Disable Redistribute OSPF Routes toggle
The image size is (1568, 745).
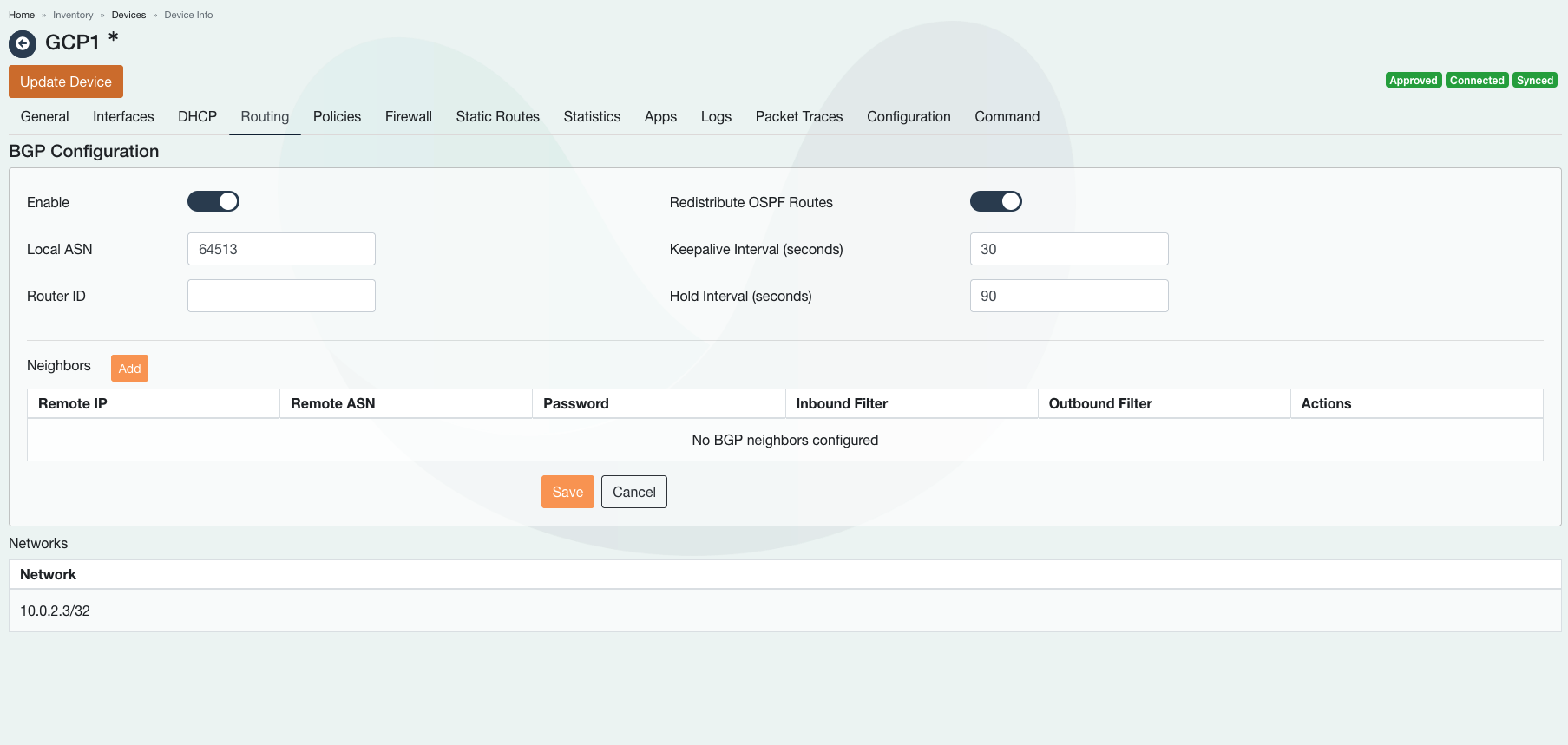pyautogui.click(x=995, y=201)
